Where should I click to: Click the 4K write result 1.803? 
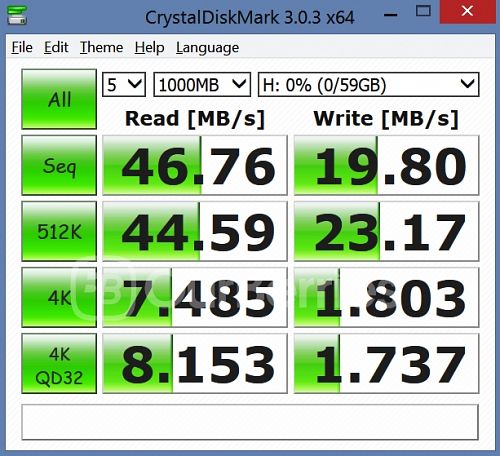click(x=386, y=297)
